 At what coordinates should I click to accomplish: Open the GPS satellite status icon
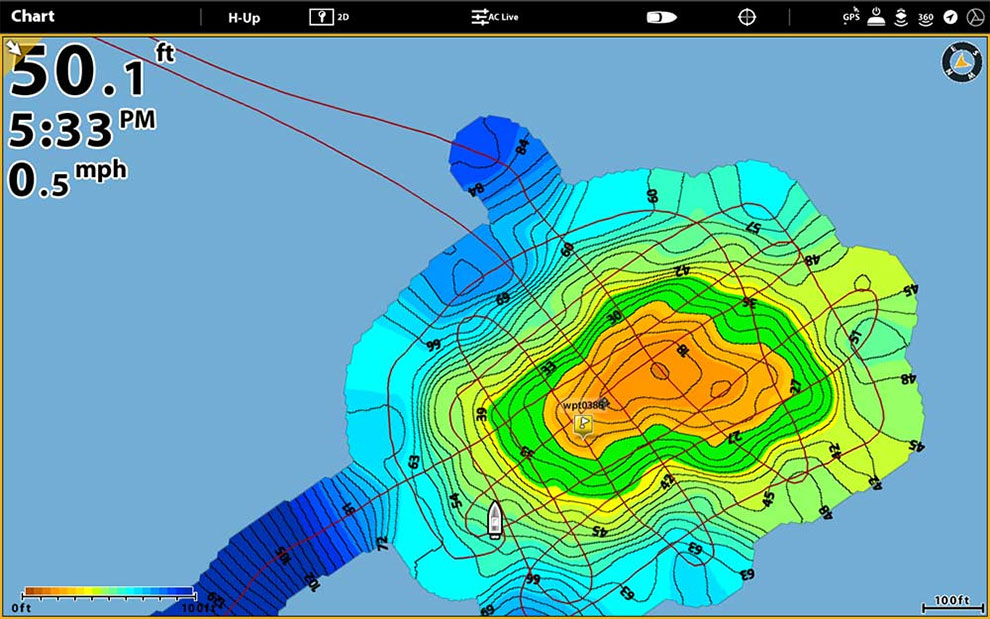[x=851, y=16]
